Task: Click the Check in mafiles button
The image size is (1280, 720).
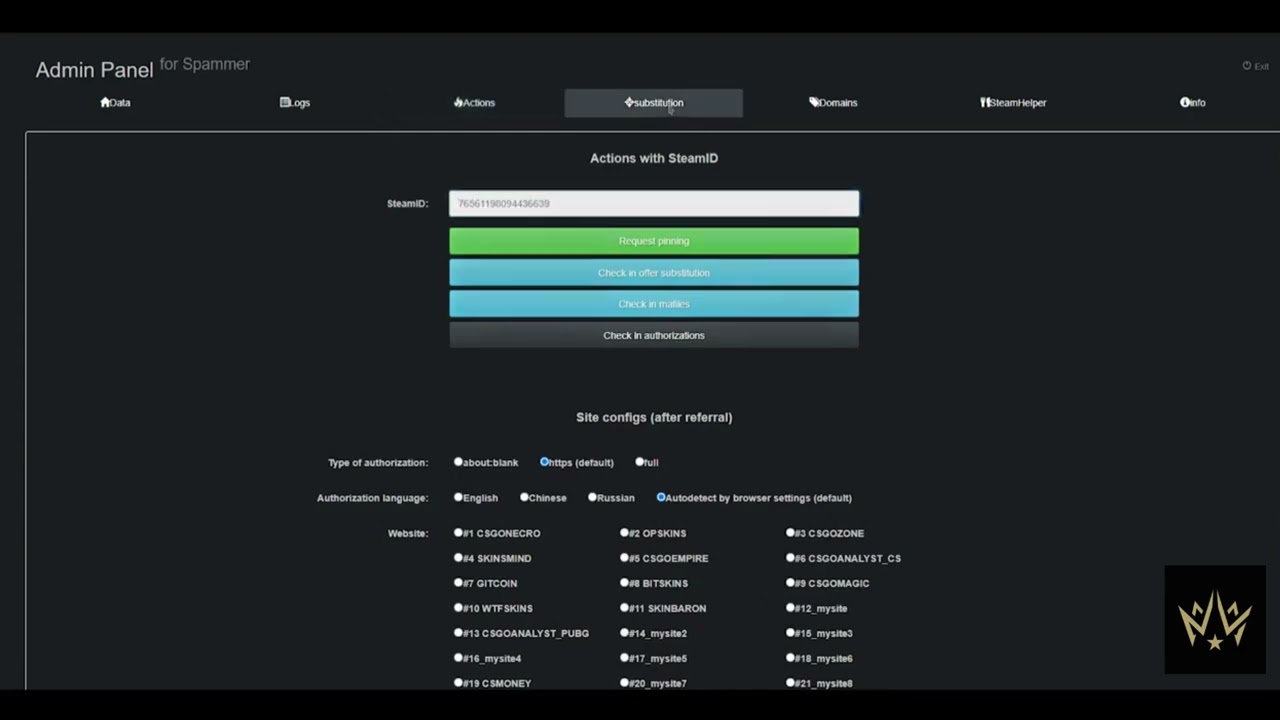Action: coord(654,304)
